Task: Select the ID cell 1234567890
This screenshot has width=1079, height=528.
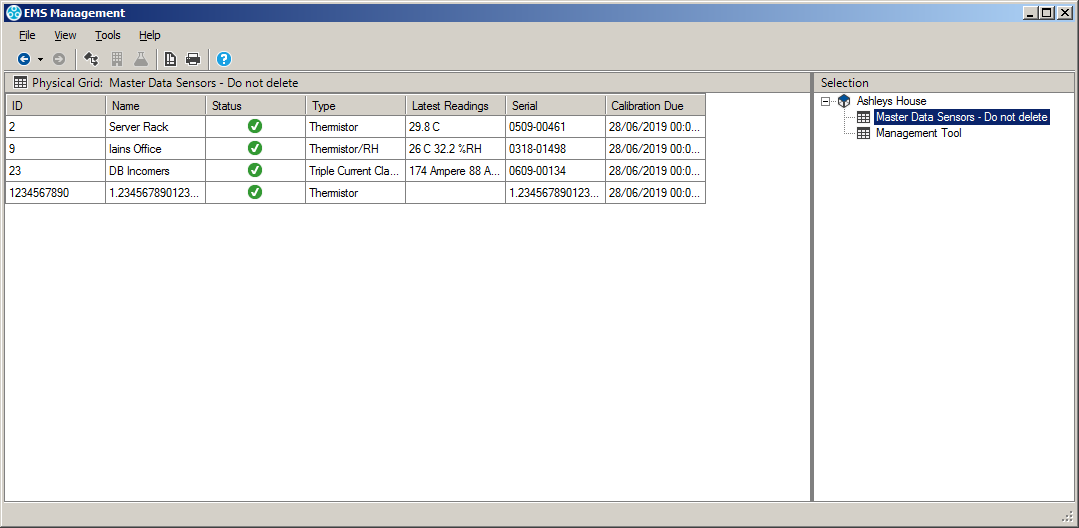Action: tap(56, 193)
